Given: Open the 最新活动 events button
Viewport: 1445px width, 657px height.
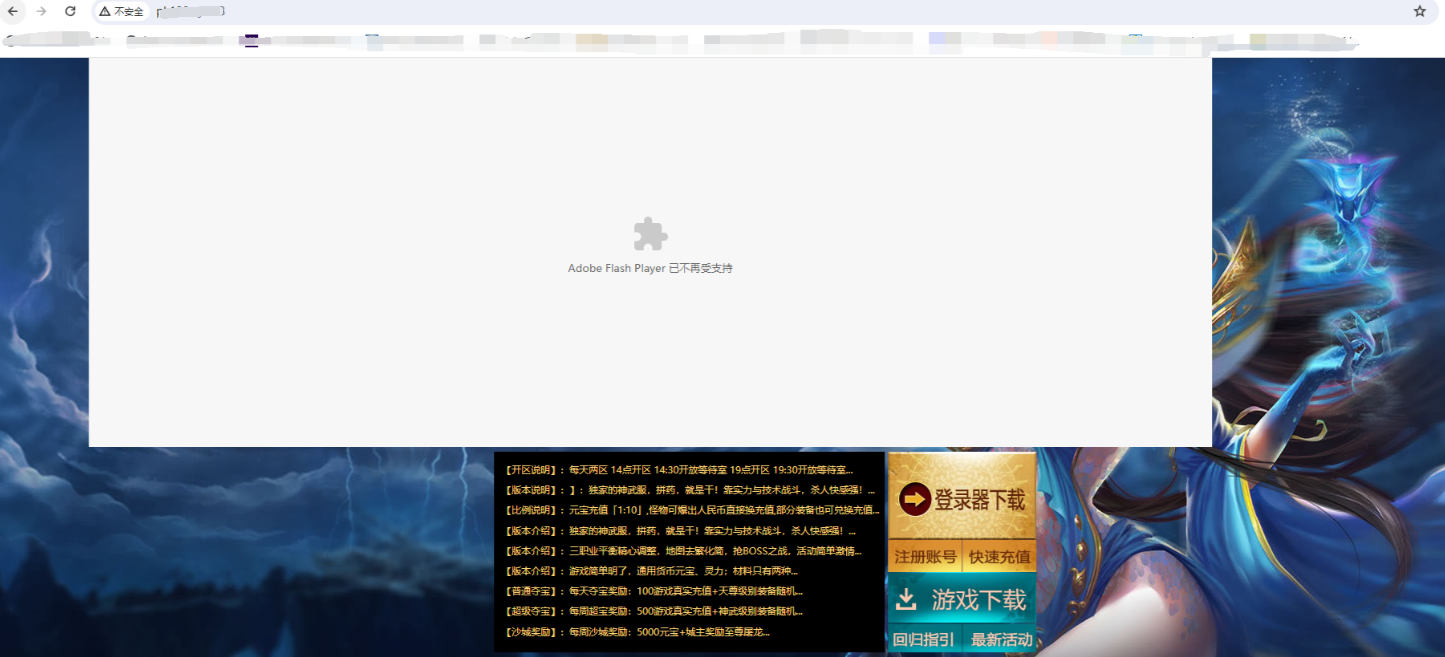Looking at the screenshot, I should pyautogui.click(x=1001, y=639).
